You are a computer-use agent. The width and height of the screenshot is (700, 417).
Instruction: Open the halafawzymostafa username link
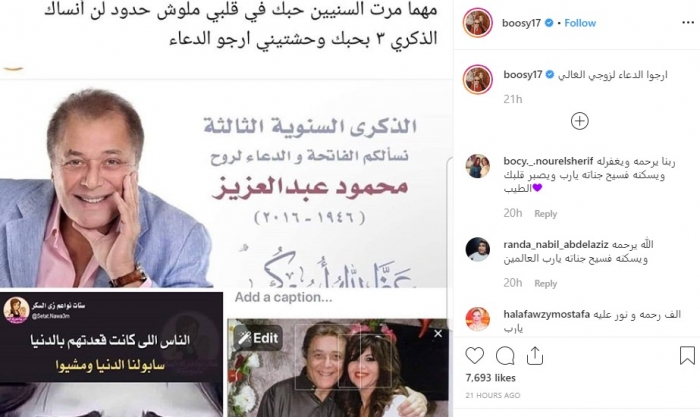[x=546, y=314]
